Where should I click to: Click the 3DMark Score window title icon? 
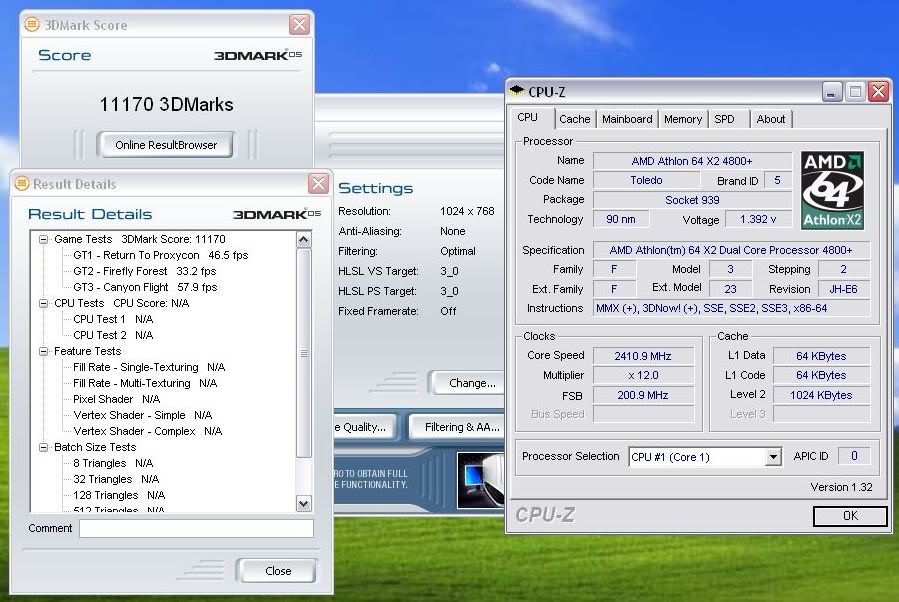[32, 24]
